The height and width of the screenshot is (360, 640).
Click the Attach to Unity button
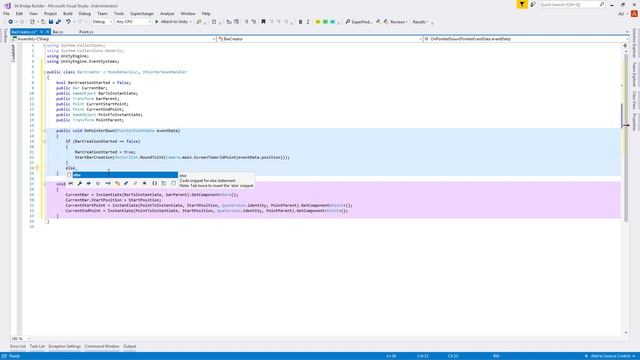(x=171, y=22)
